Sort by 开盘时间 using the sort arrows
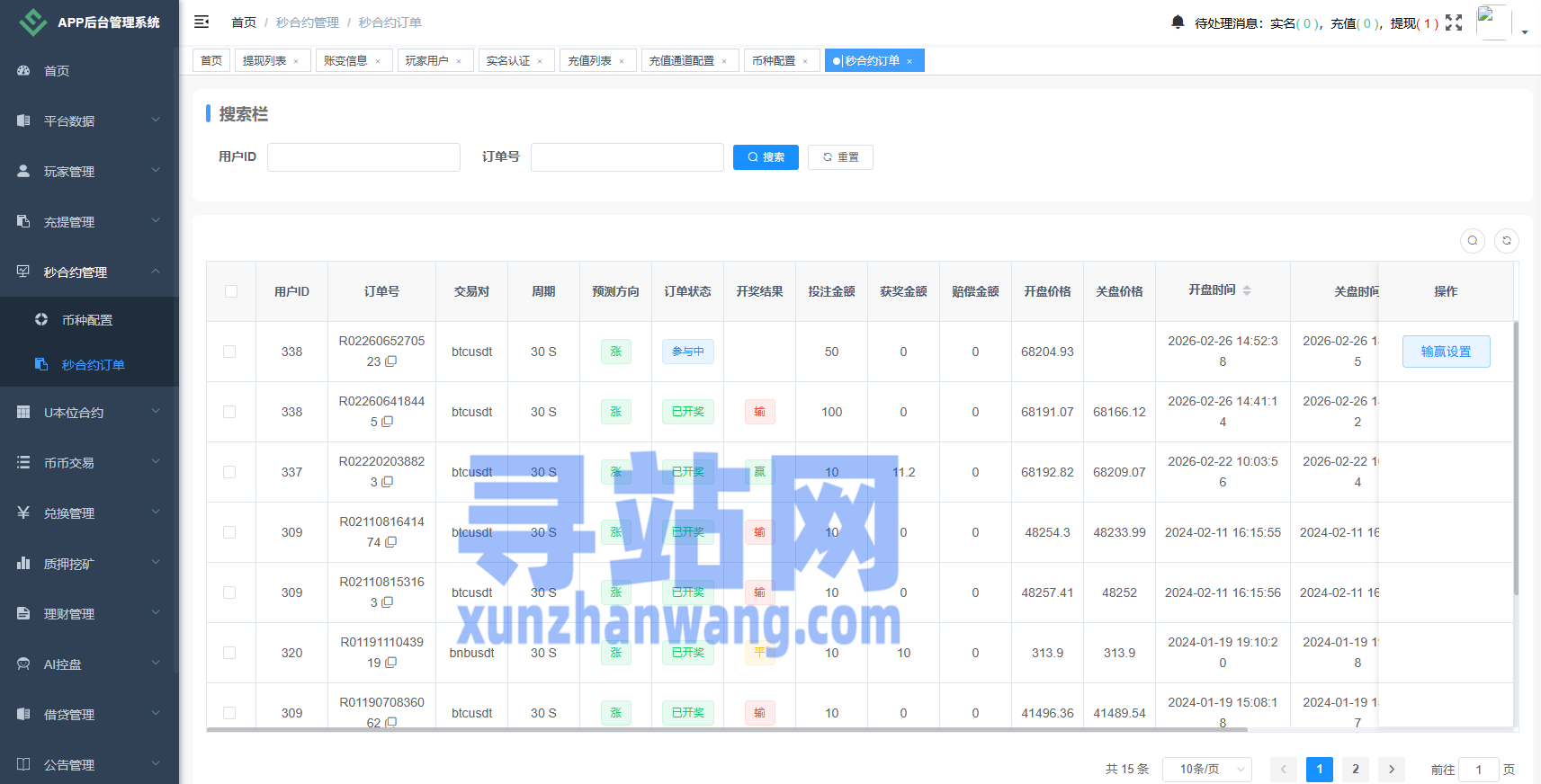 1247,290
